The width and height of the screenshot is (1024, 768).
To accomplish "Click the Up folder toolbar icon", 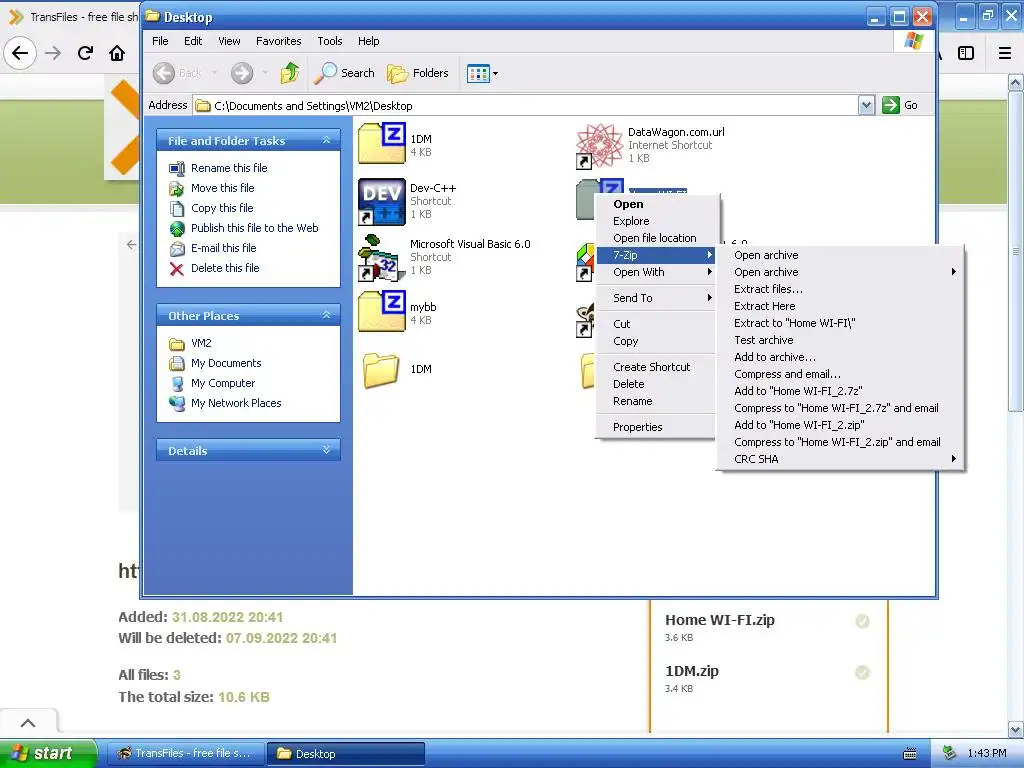I will click(x=289, y=73).
